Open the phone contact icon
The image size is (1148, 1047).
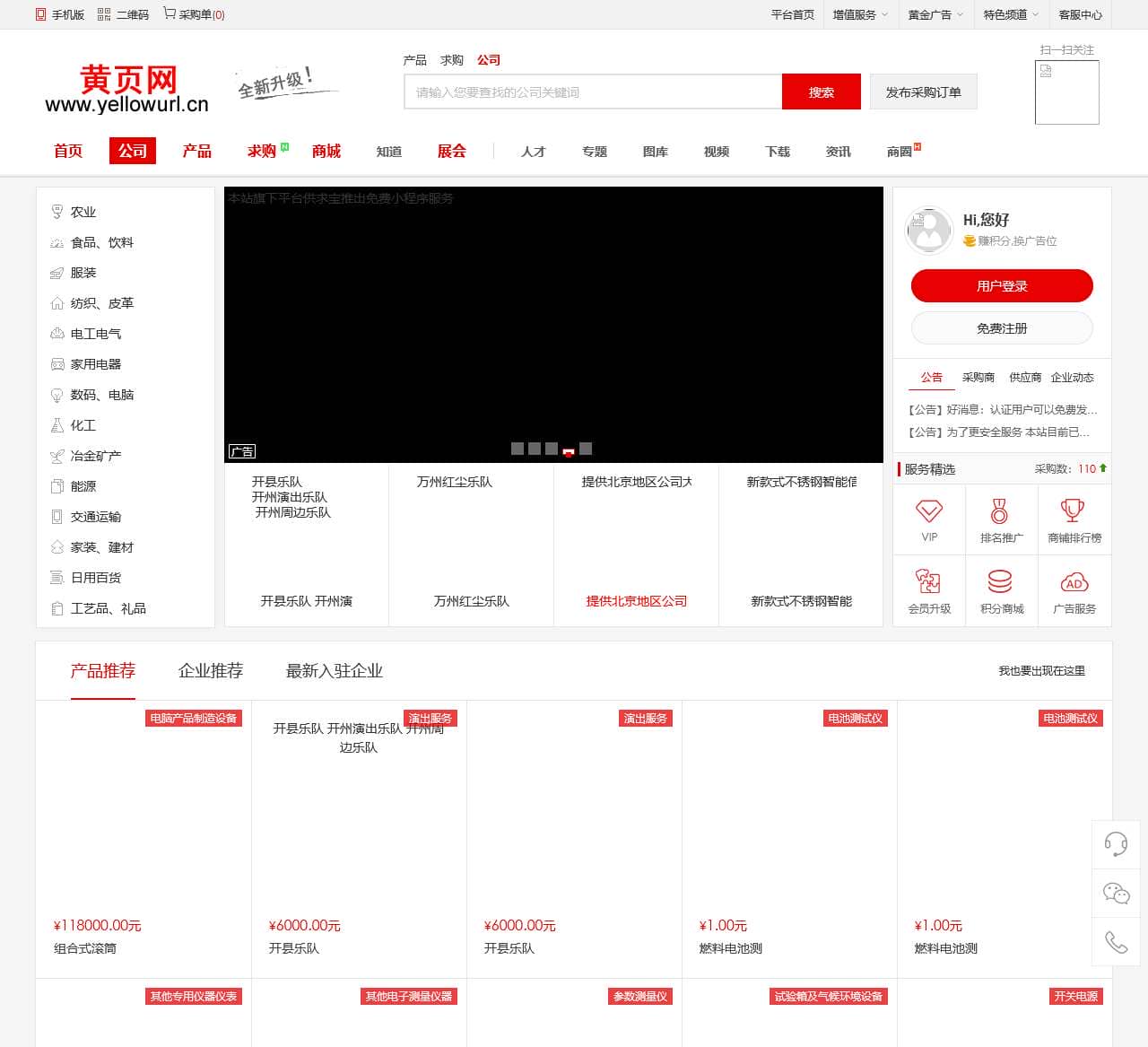tap(1116, 942)
